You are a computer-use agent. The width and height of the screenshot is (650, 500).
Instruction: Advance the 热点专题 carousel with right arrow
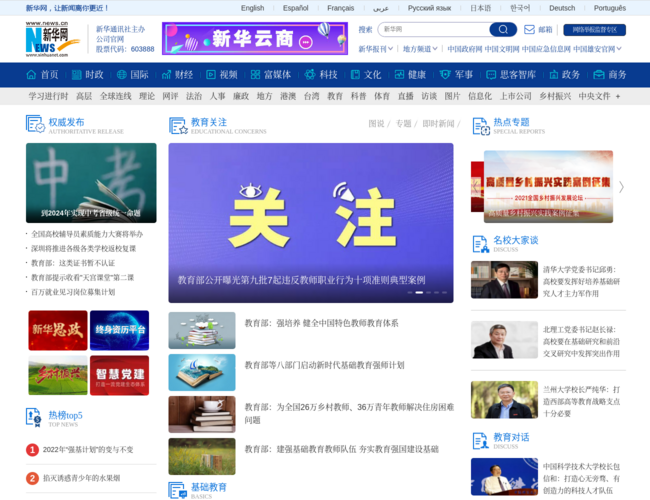[x=621, y=186]
